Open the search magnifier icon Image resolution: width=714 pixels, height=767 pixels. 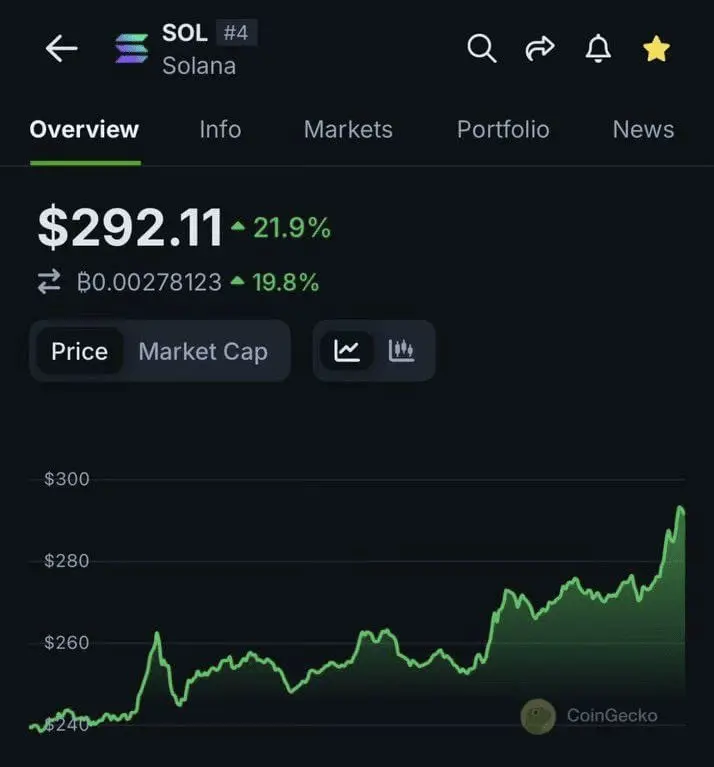pos(482,48)
